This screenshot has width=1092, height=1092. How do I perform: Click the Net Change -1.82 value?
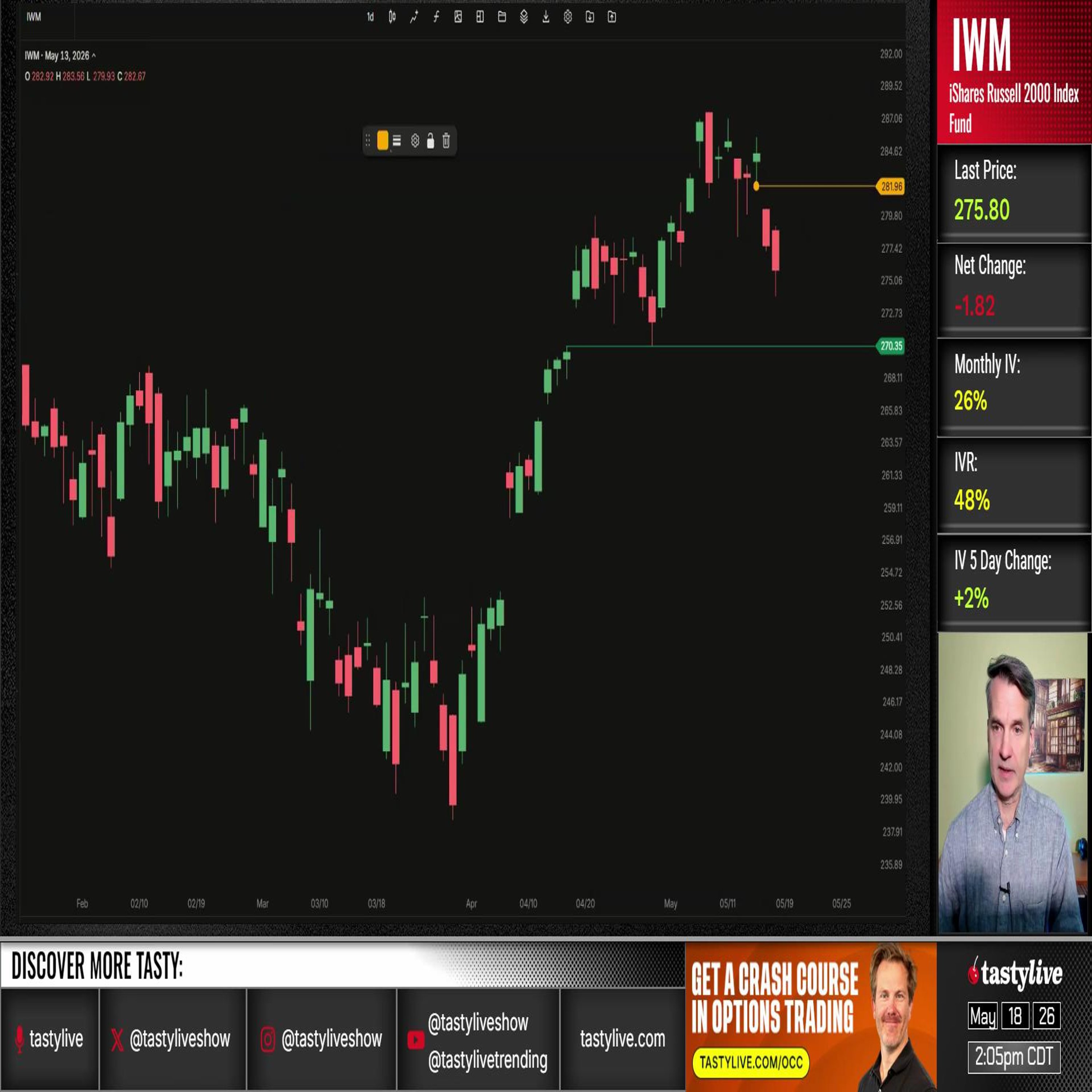[974, 306]
